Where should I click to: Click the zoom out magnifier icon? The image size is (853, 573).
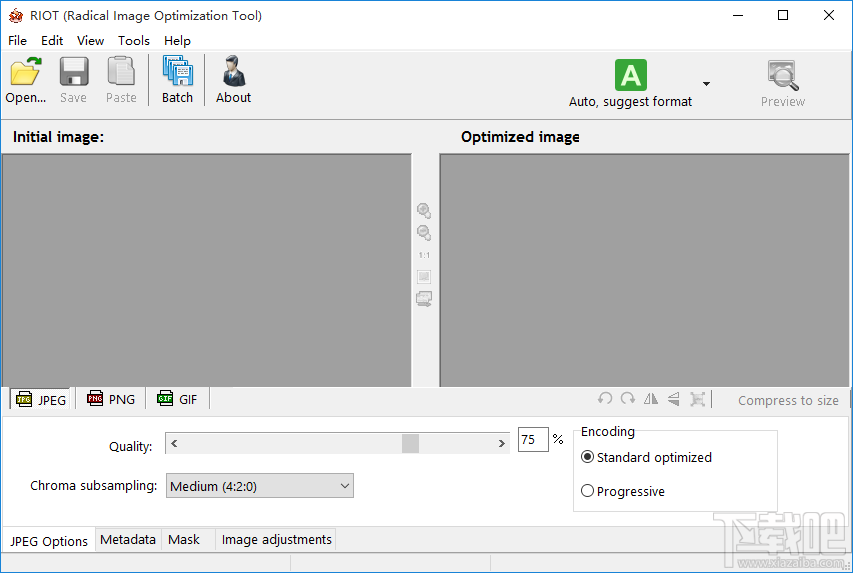424,233
